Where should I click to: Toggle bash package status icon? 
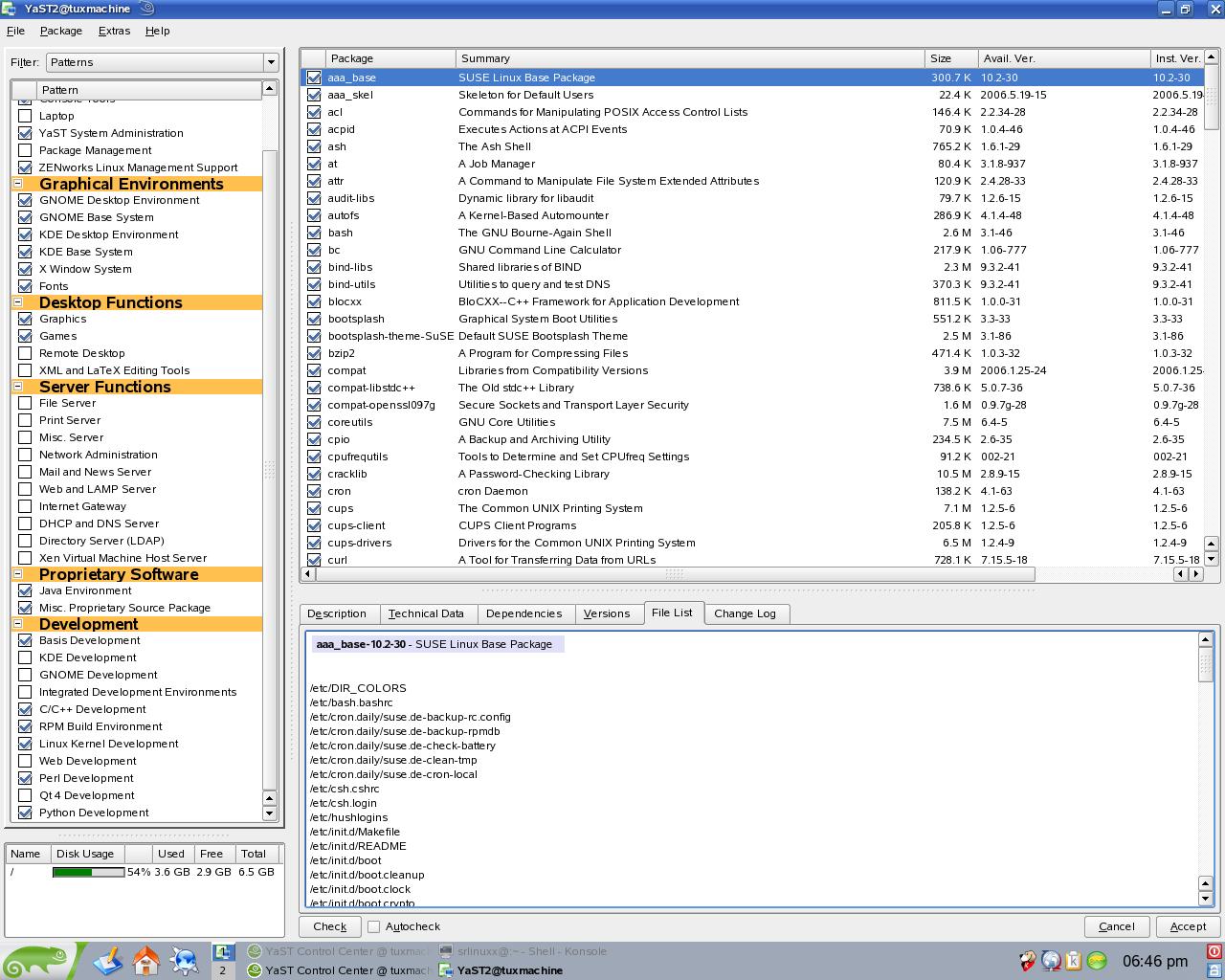pos(314,233)
